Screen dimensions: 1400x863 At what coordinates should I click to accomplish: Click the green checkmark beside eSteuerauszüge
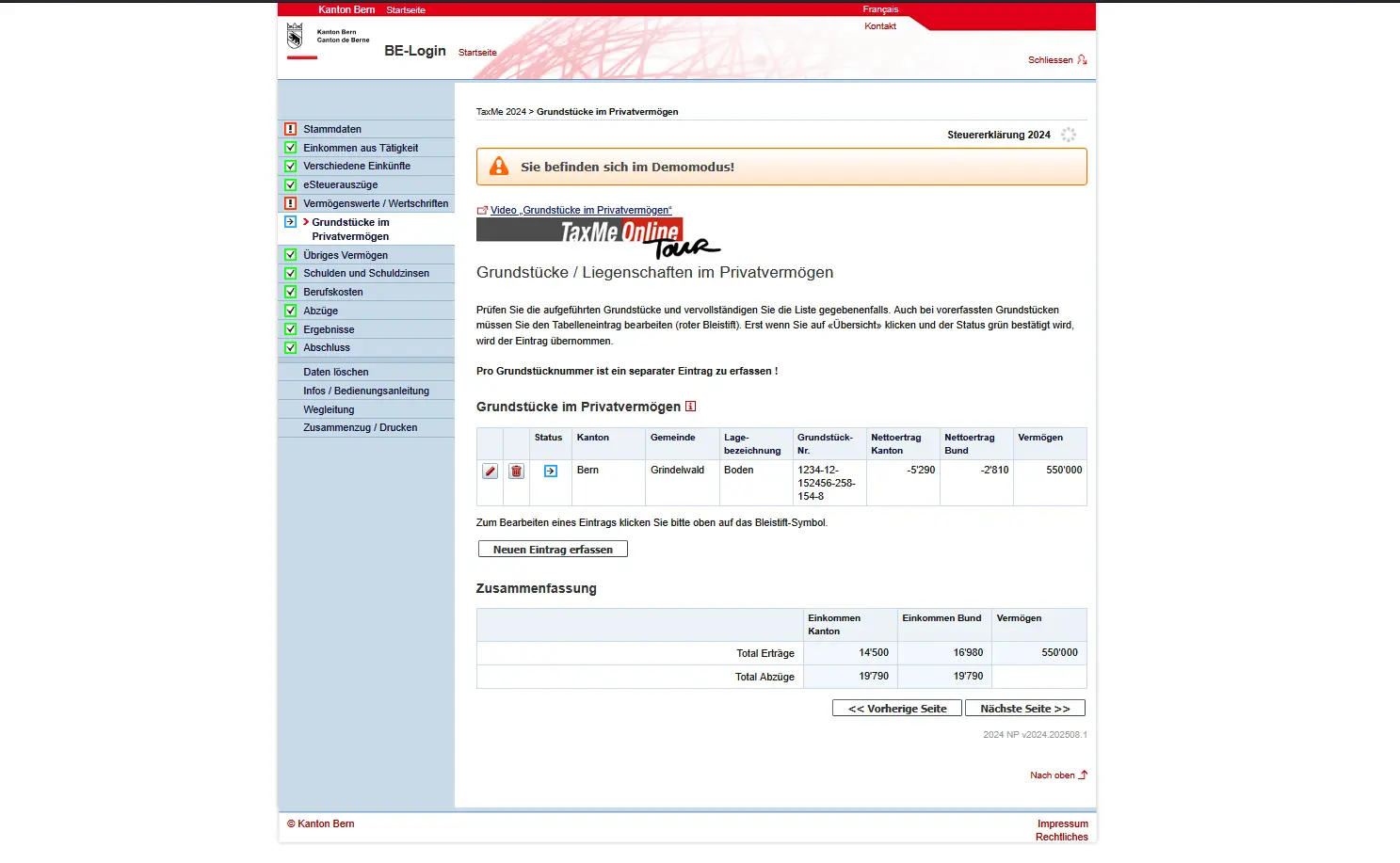click(x=291, y=184)
